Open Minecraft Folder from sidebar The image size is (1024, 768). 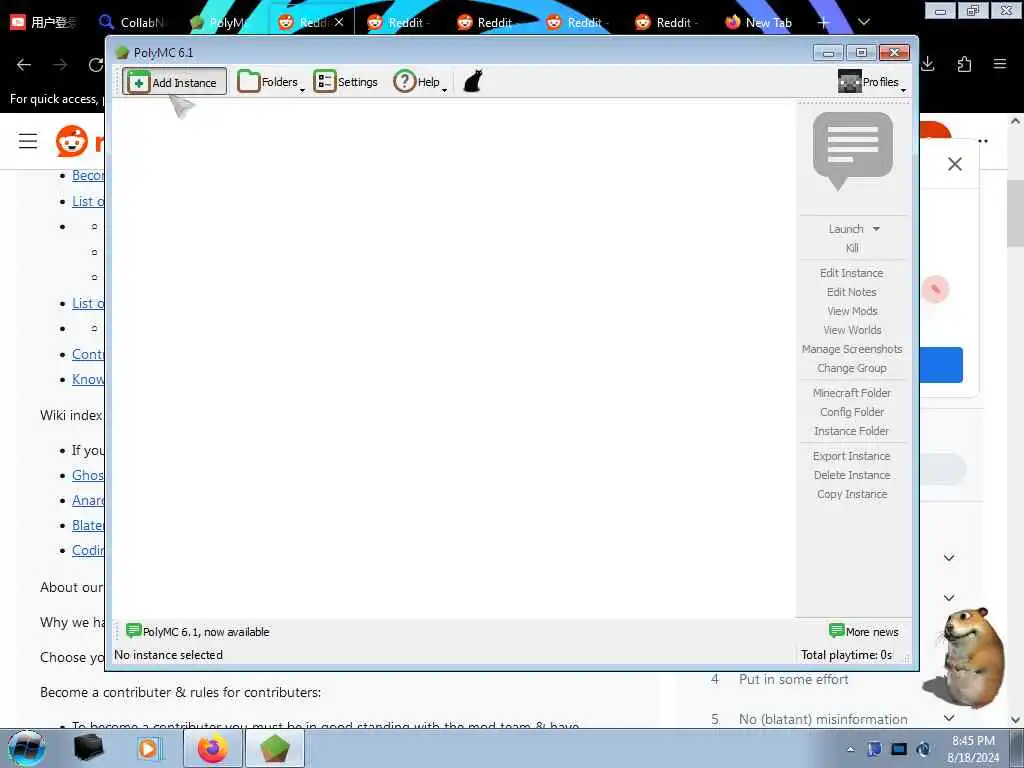coord(852,393)
